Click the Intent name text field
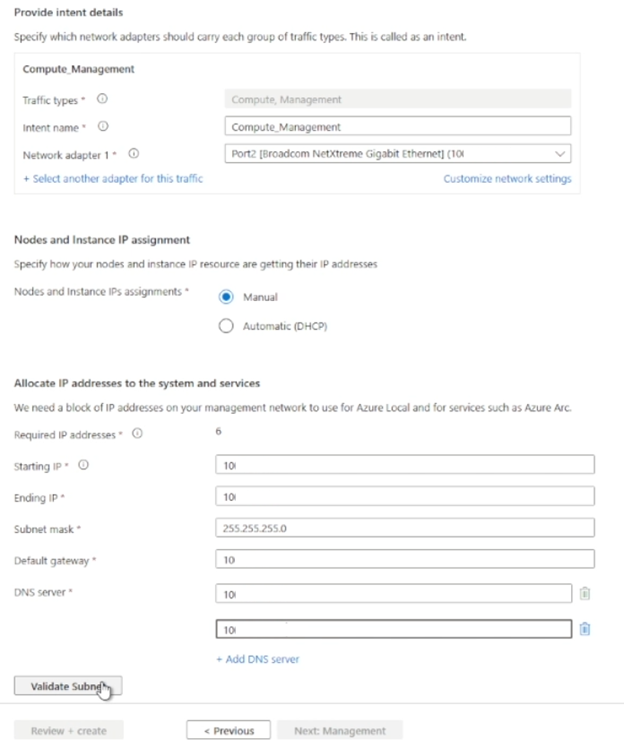This screenshot has height=748, width=624. point(398,127)
